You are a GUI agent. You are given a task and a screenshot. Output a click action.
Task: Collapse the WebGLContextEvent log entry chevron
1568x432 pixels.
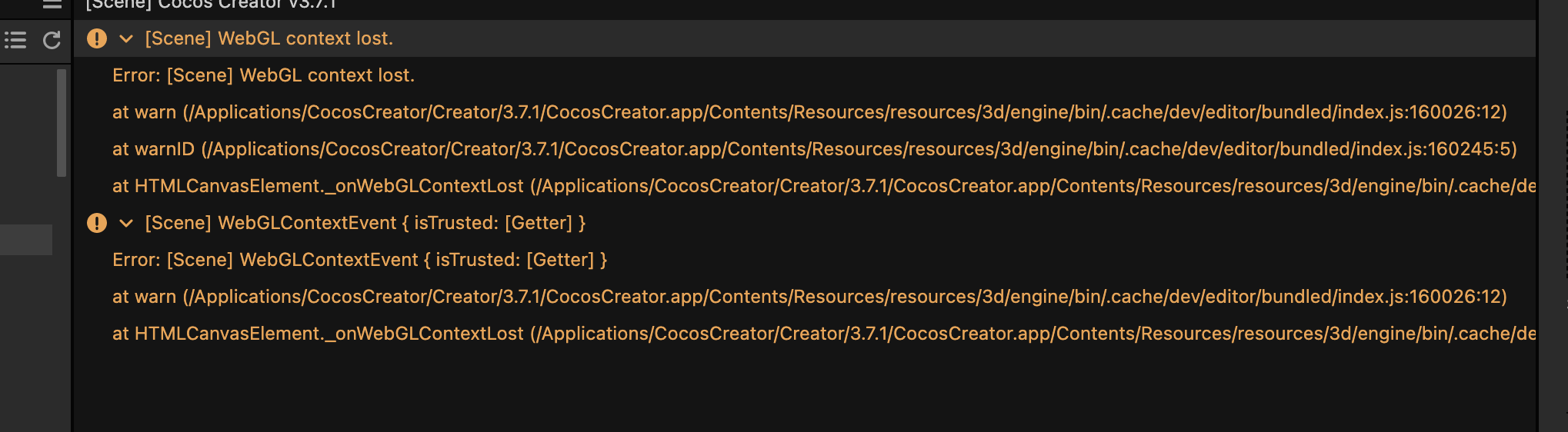pos(126,223)
